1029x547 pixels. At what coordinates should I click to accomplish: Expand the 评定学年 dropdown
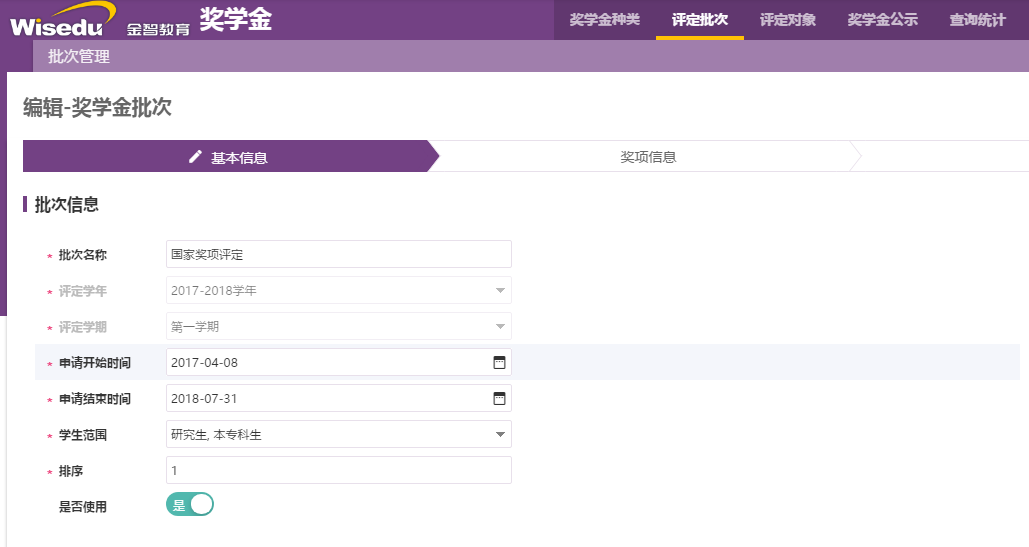coord(339,291)
